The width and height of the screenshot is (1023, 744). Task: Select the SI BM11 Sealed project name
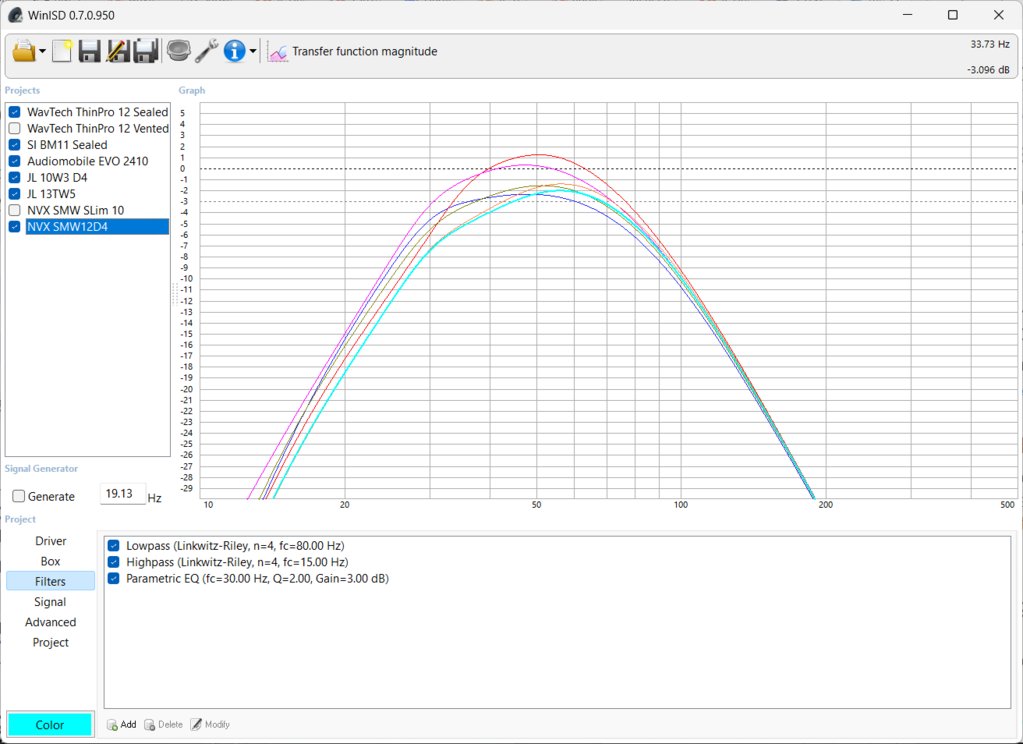[67, 145]
